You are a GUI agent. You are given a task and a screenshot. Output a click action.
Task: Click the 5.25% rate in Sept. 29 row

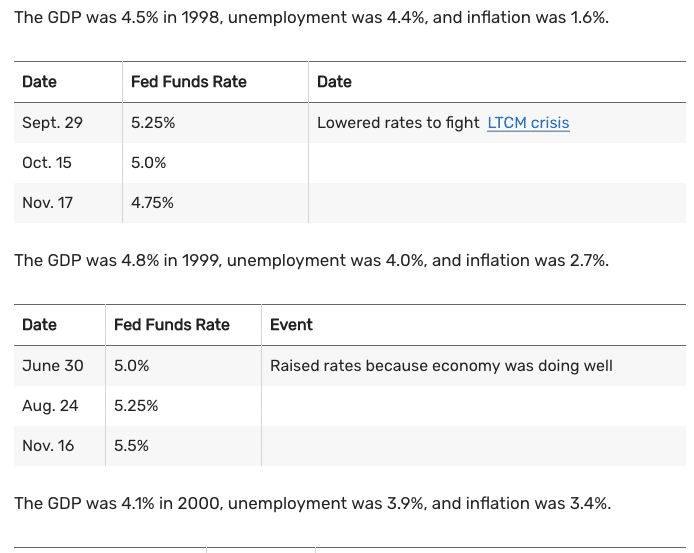tap(153, 123)
